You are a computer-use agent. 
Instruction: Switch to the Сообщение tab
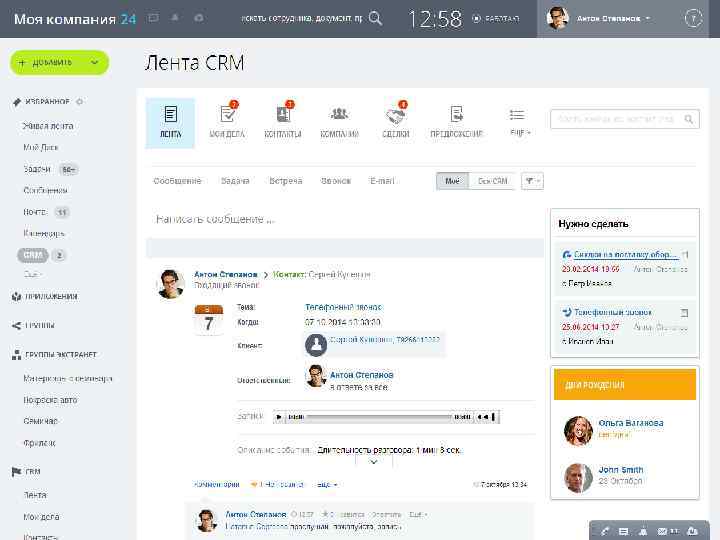(x=177, y=181)
